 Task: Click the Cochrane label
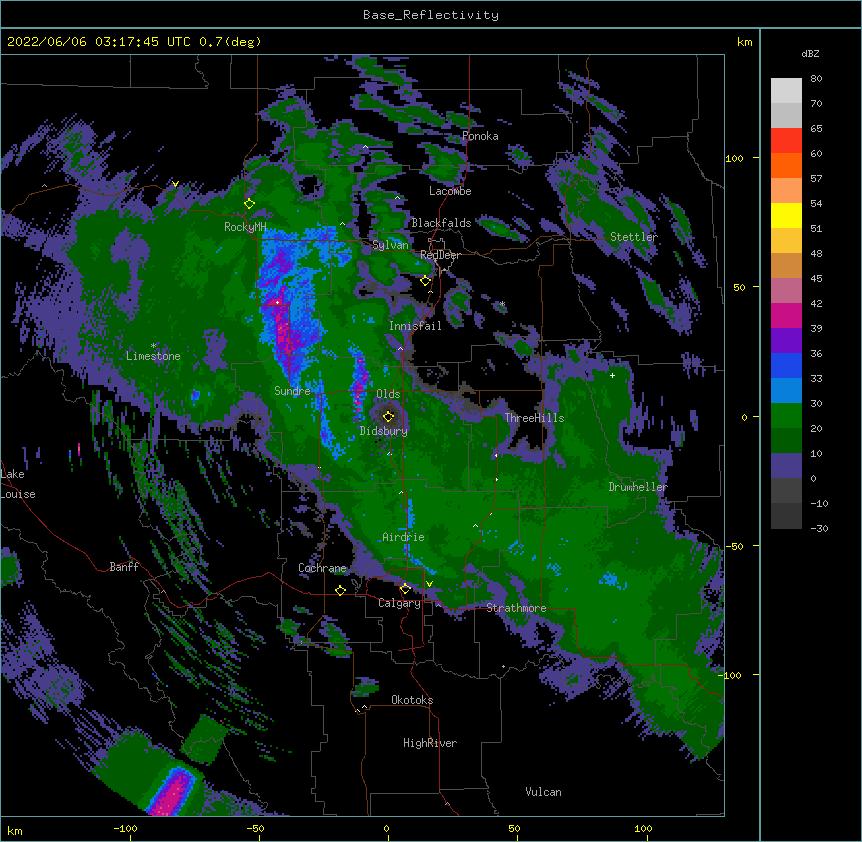pos(322,568)
